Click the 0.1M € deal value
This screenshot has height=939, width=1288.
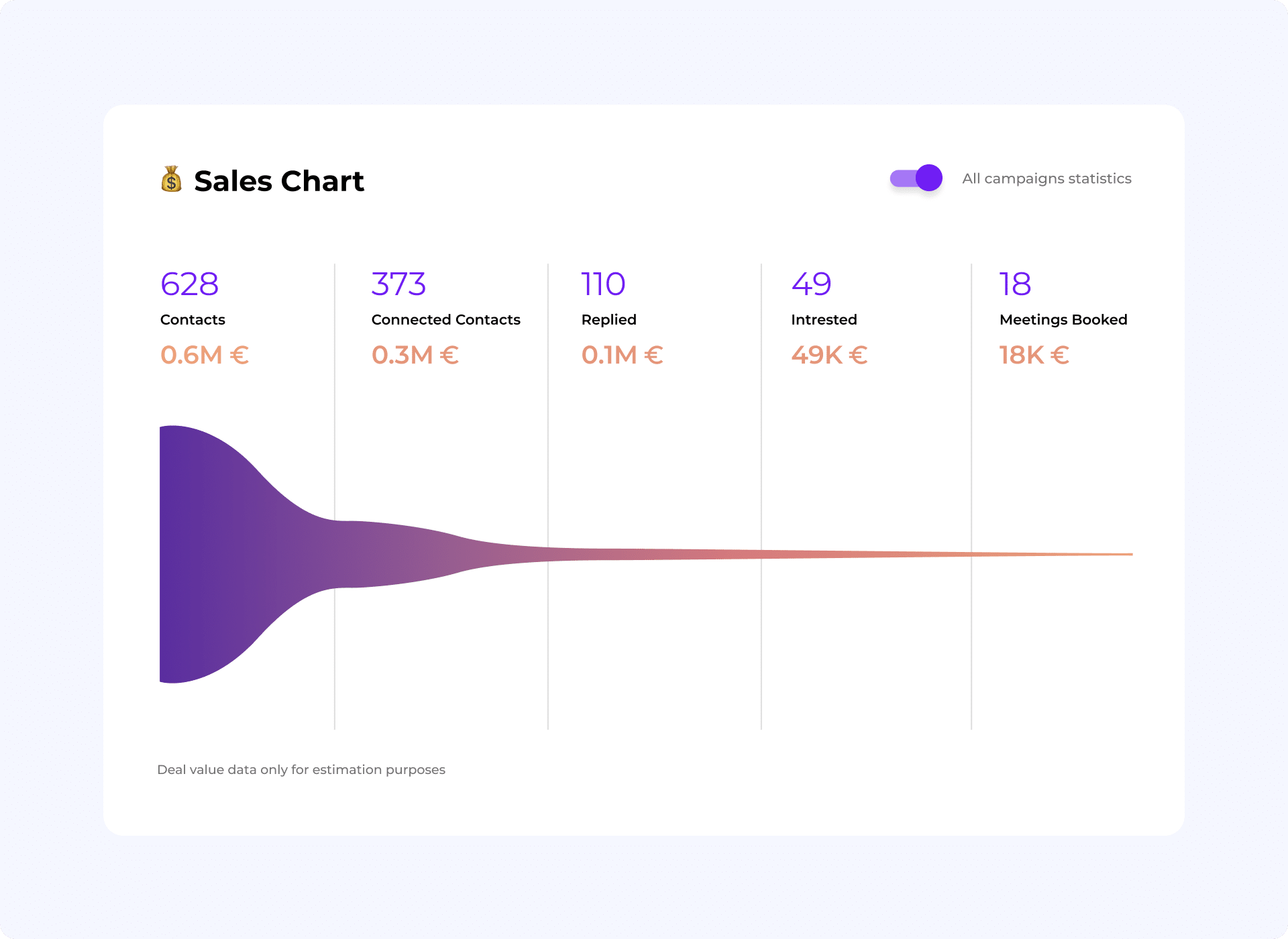click(622, 355)
